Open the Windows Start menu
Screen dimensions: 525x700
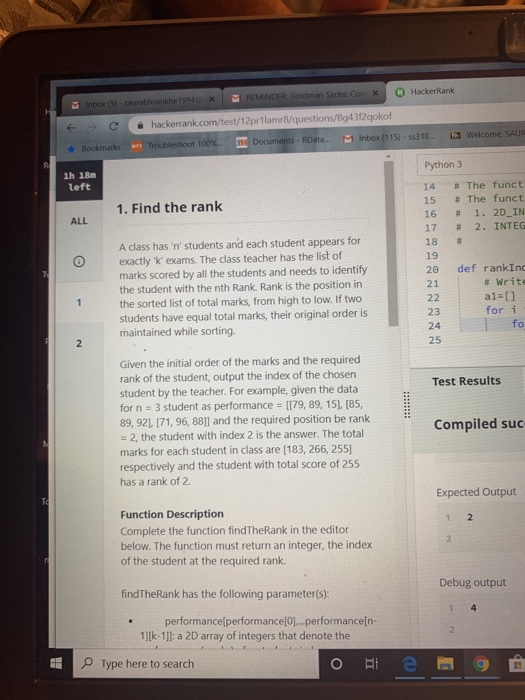click(x=56, y=663)
